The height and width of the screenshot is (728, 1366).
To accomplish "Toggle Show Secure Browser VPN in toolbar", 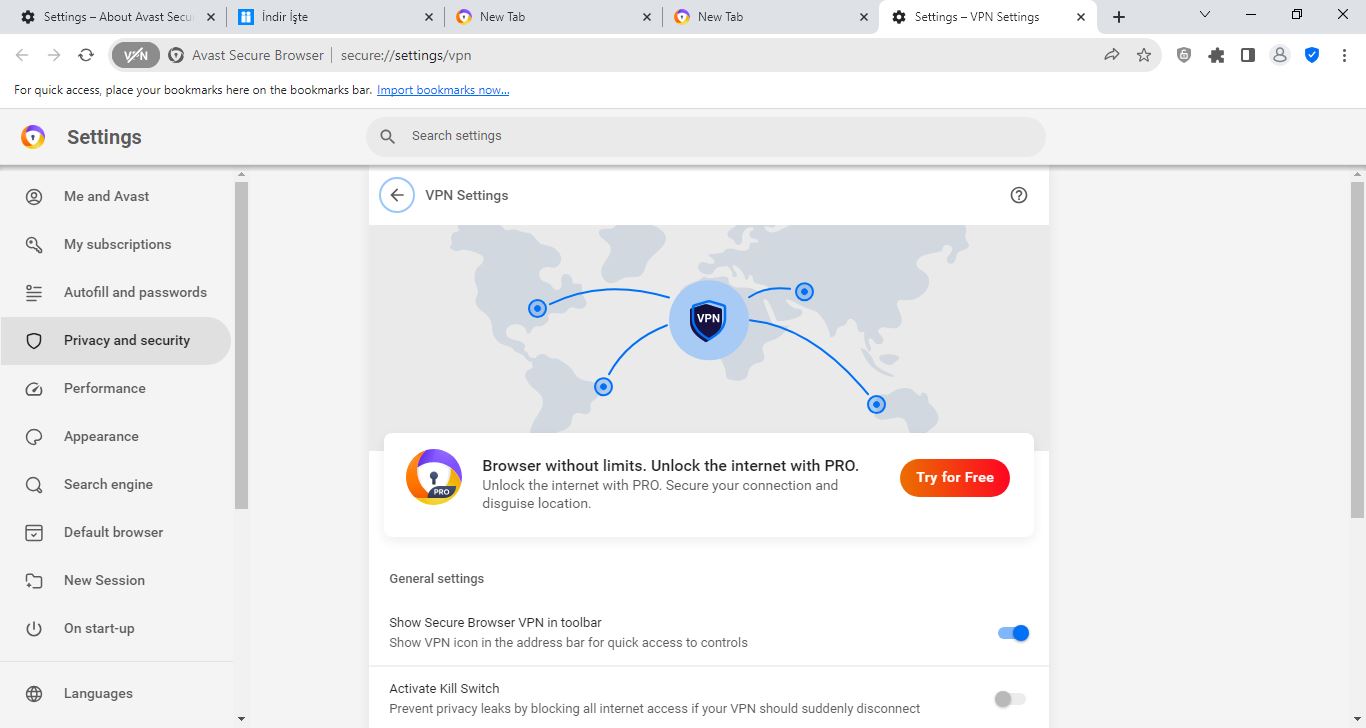I will 1013,633.
